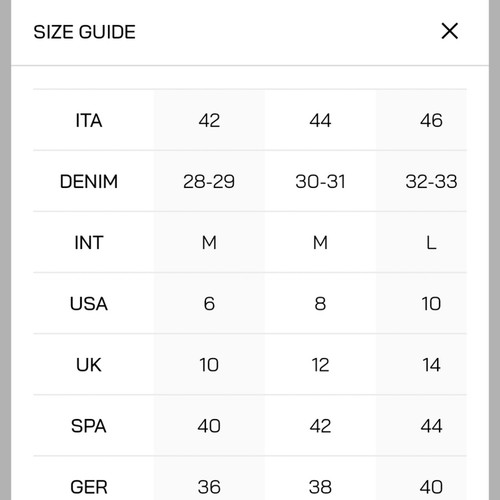Screen dimensions: 500x500
Task: Choose DENIM size 32-33
Action: (x=431, y=181)
